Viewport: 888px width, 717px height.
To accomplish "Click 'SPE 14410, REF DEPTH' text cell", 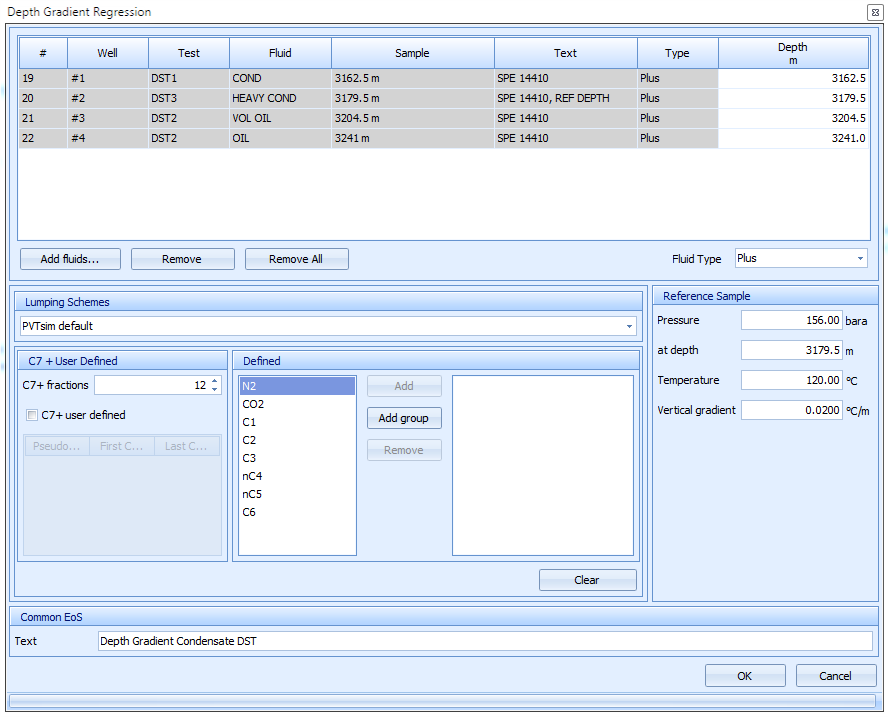I will (566, 98).
